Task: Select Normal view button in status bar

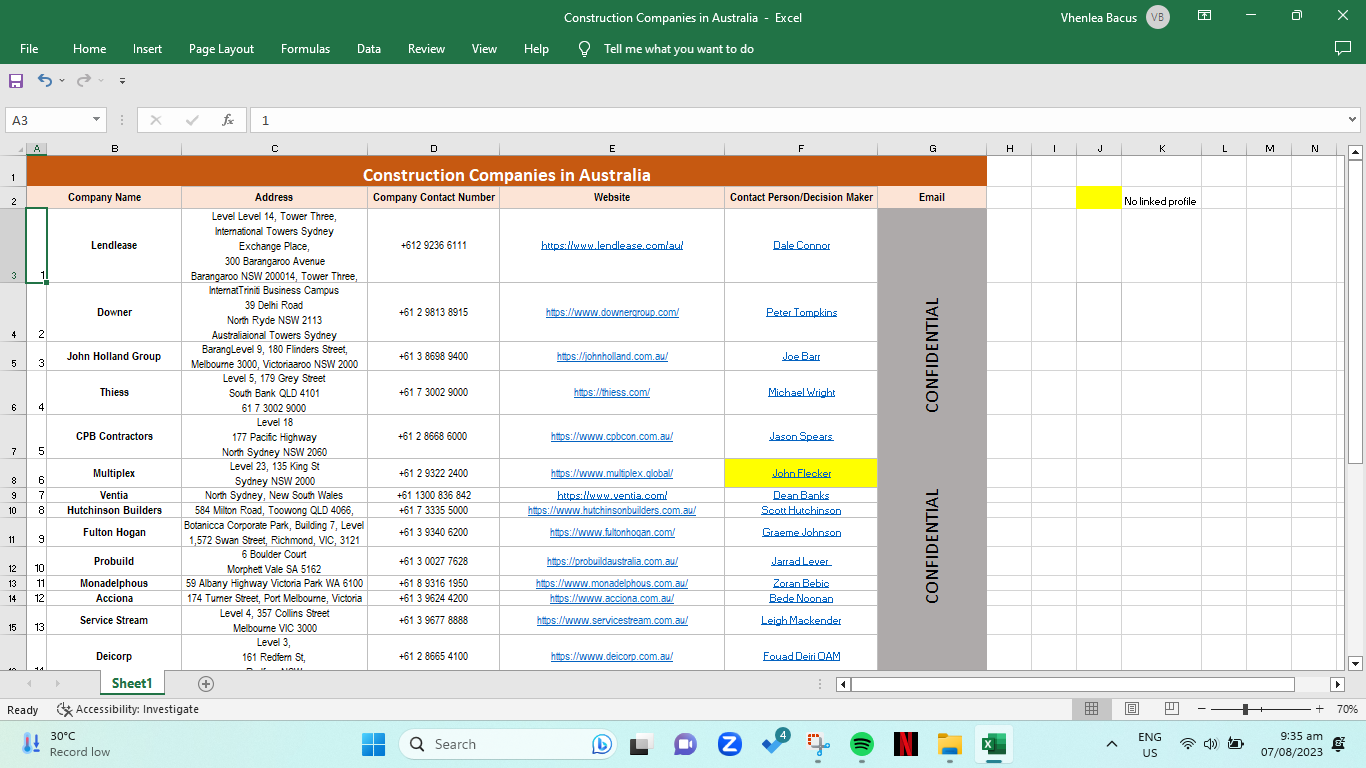Action: tap(1092, 709)
